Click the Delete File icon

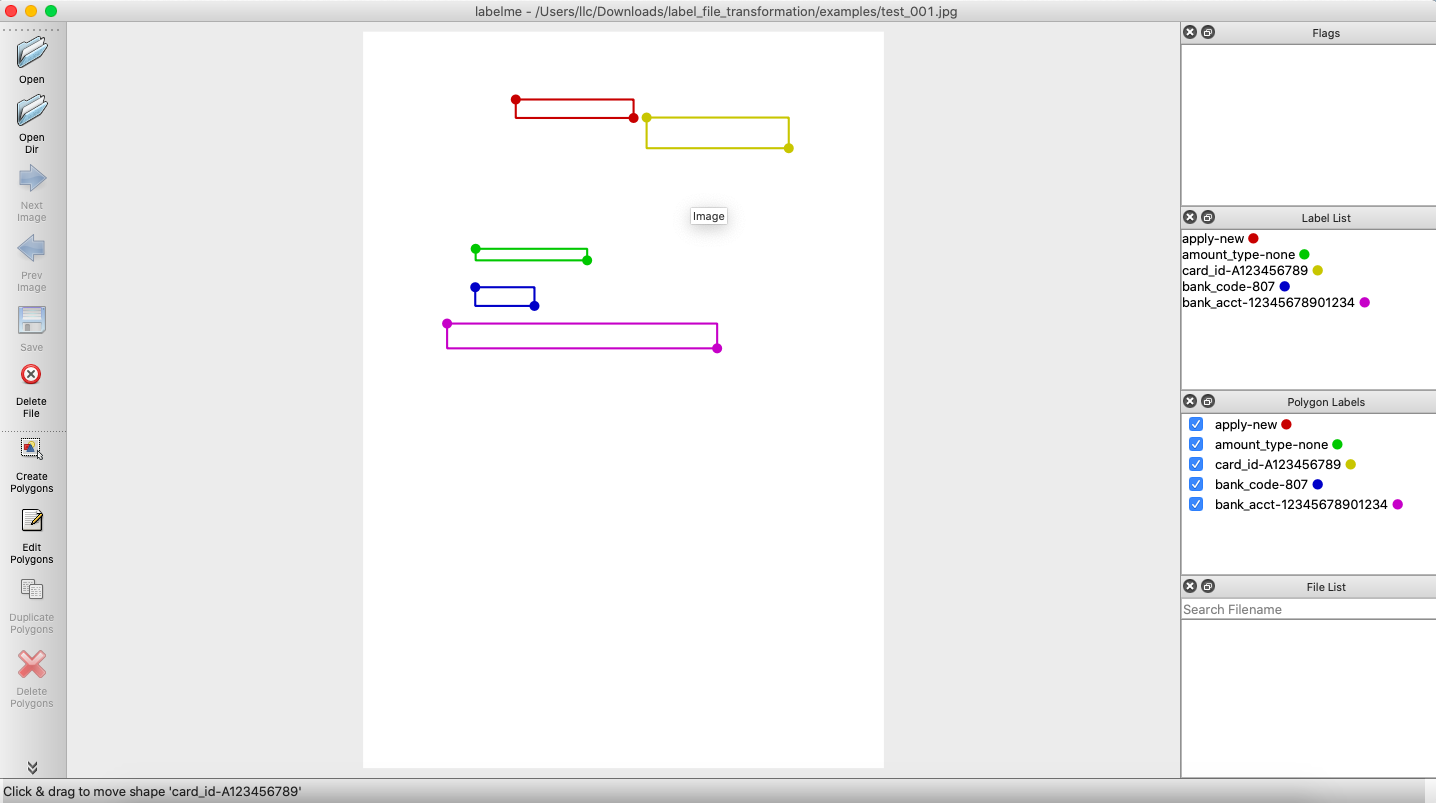(31, 375)
